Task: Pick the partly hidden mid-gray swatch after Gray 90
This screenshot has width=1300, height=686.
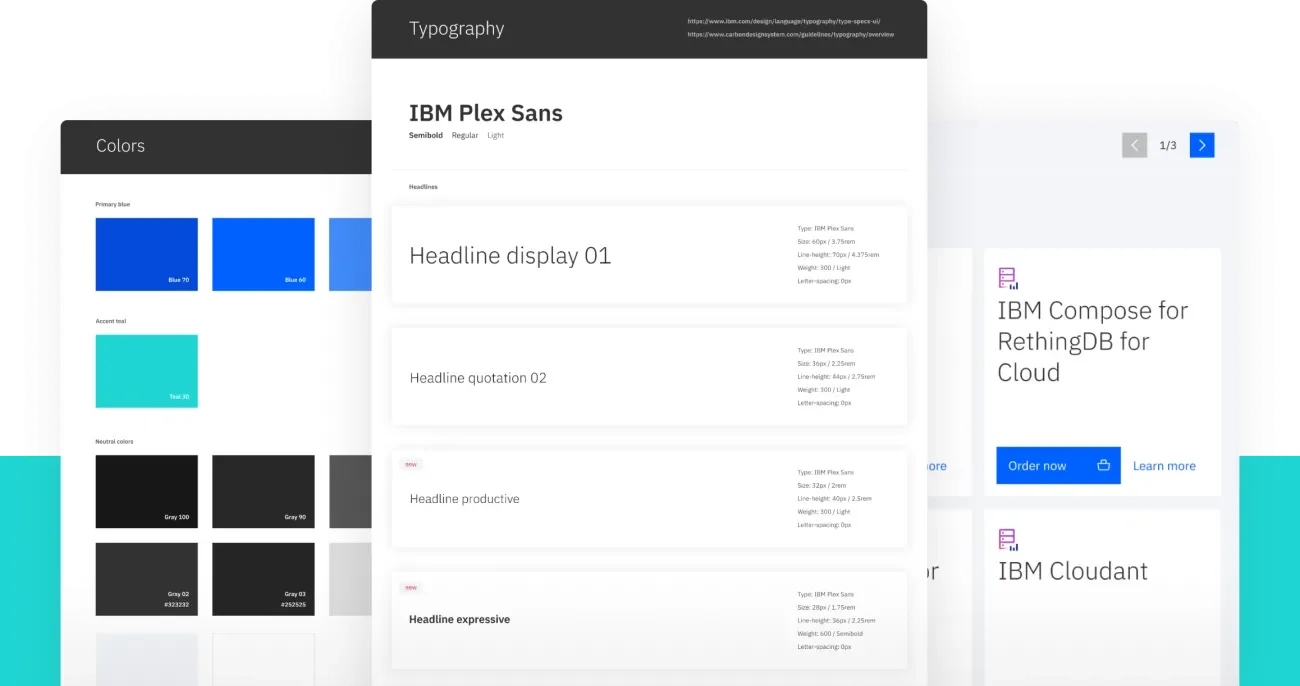Action: pos(350,491)
